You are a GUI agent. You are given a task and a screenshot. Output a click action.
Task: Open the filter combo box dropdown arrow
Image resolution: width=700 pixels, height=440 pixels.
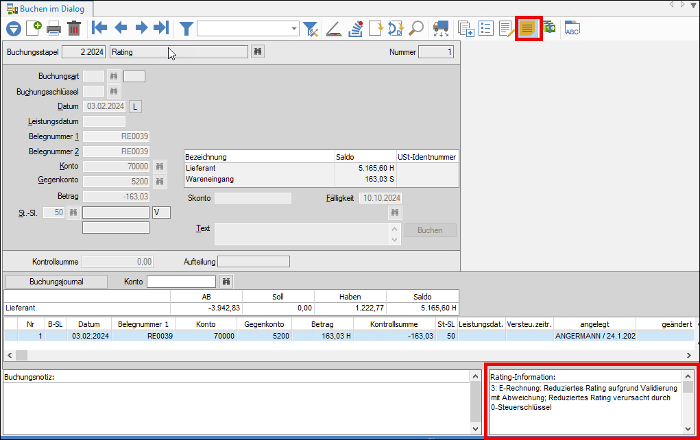294,29
